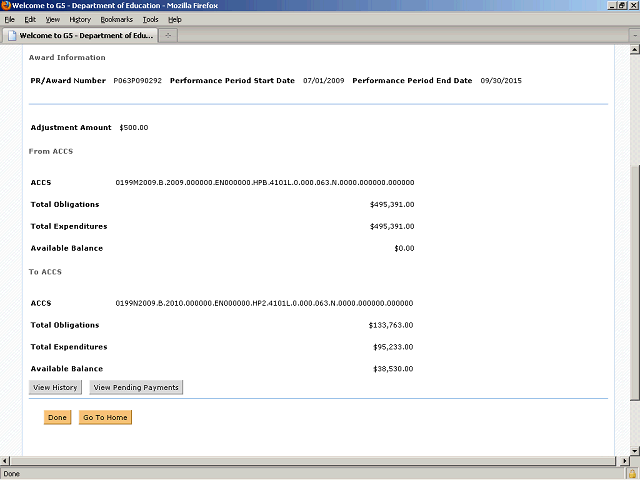Open the tab list dropdown arrow
Screen dimensions: 640x480
[635, 36]
